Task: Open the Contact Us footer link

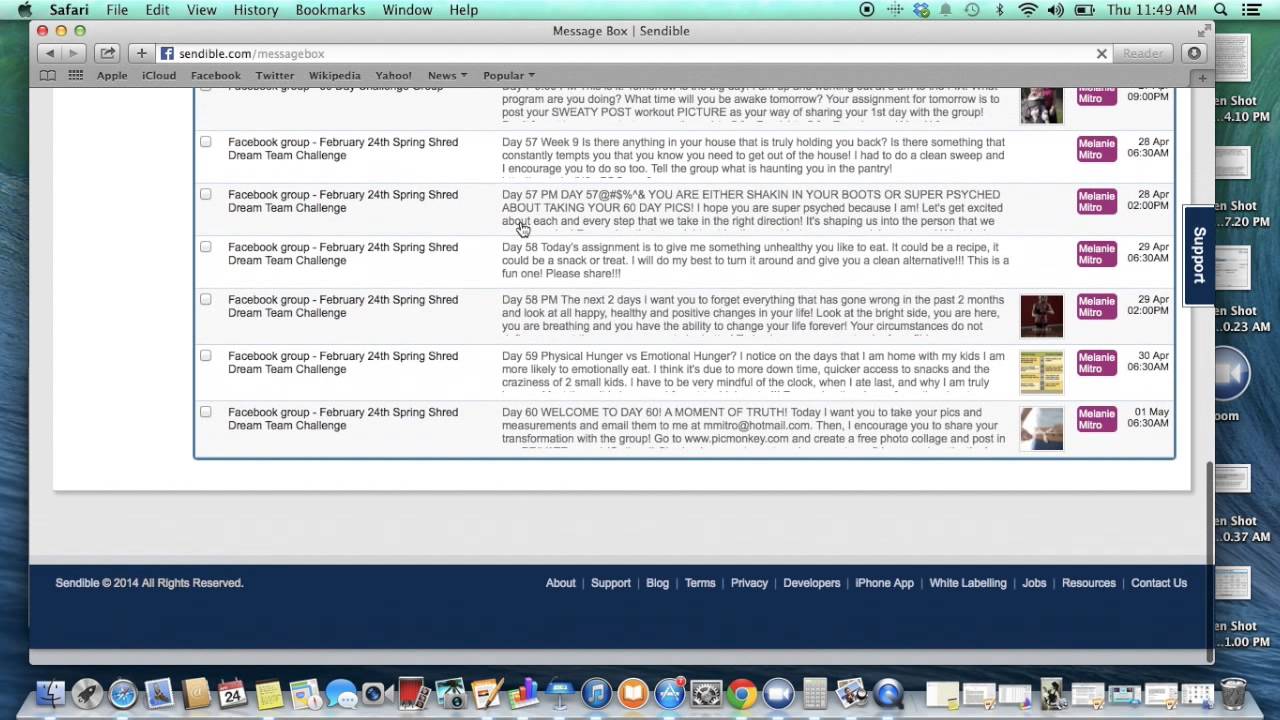Action: tap(1158, 583)
